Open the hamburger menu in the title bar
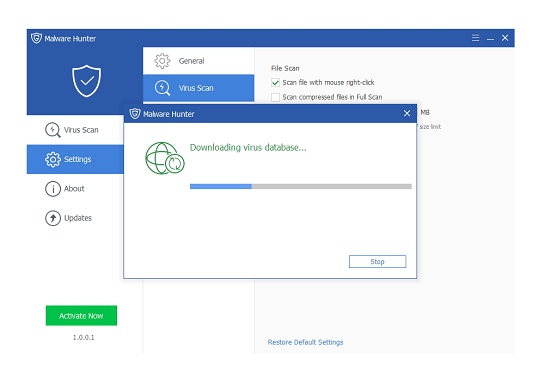Viewport: 550px width, 387px height. [475, 38]
